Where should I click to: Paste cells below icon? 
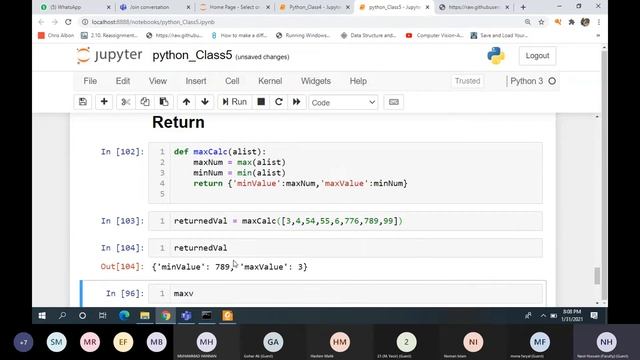tap(164, 102)
